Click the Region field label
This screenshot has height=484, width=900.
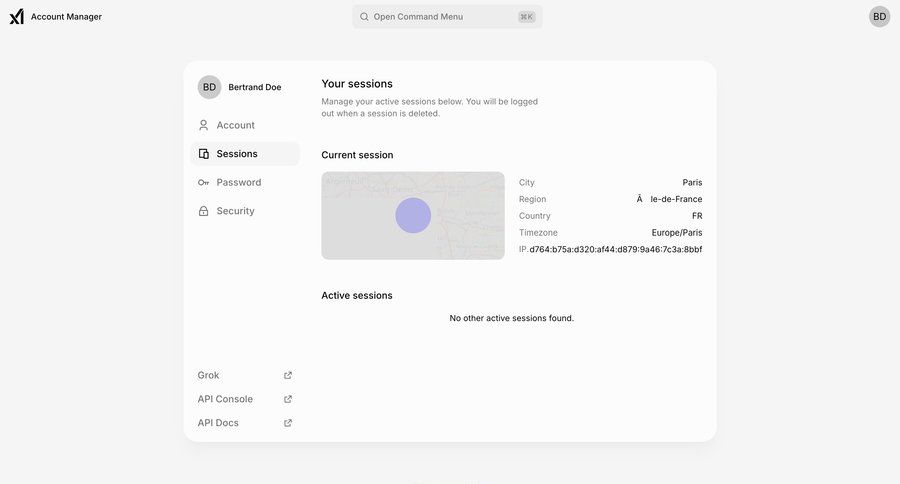click(533, 199)
